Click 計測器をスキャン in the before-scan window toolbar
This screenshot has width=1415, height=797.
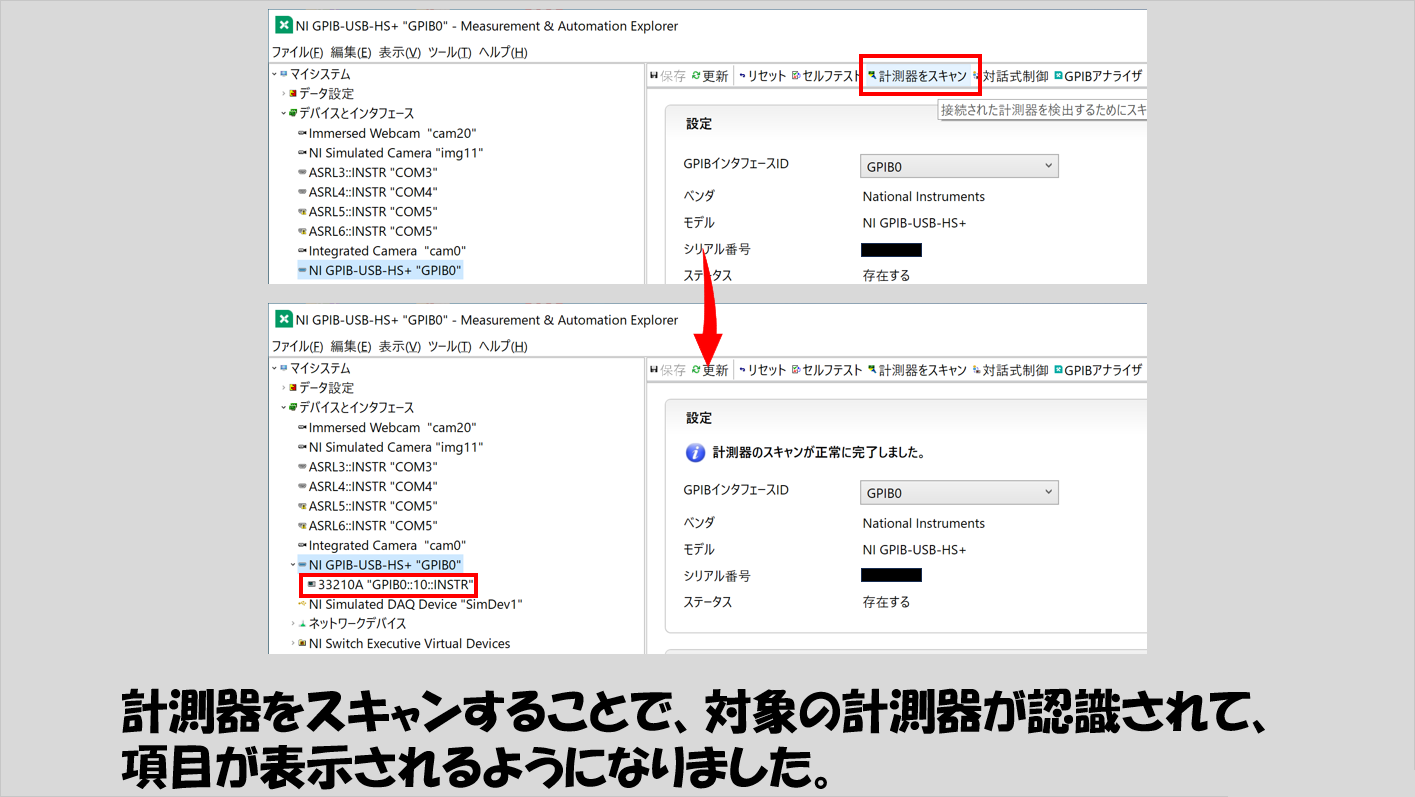[x=917, y=76]
